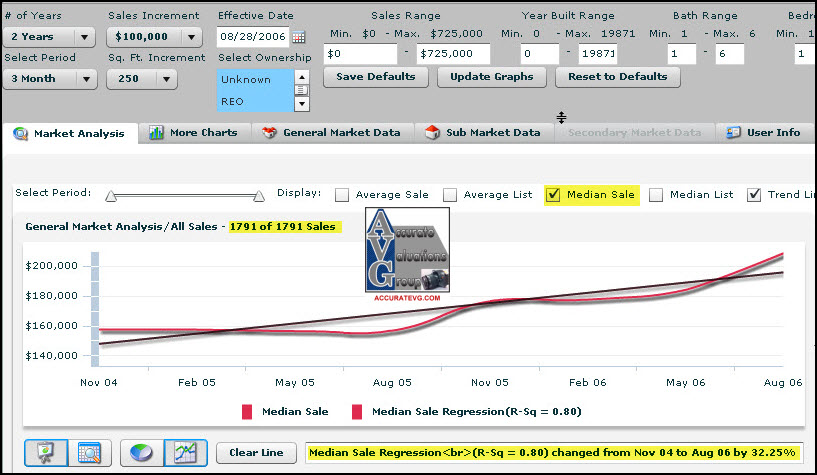Select Unknown in ownership list
This screenshot has width=817, height=475.
click(x=255, y=80)
